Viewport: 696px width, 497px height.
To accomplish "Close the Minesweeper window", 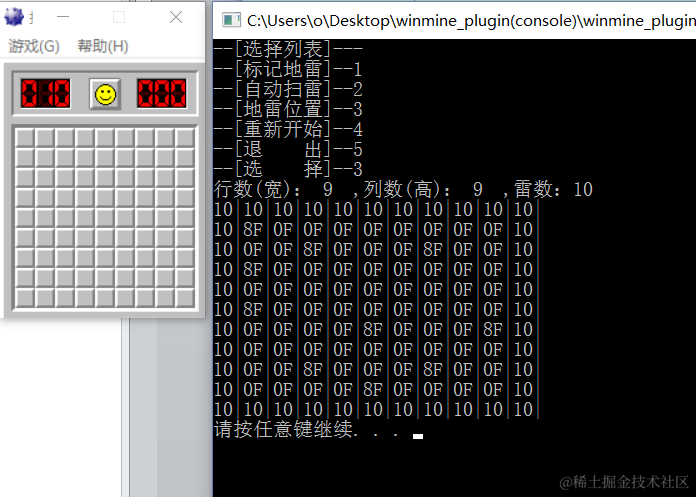I will 176,17.
